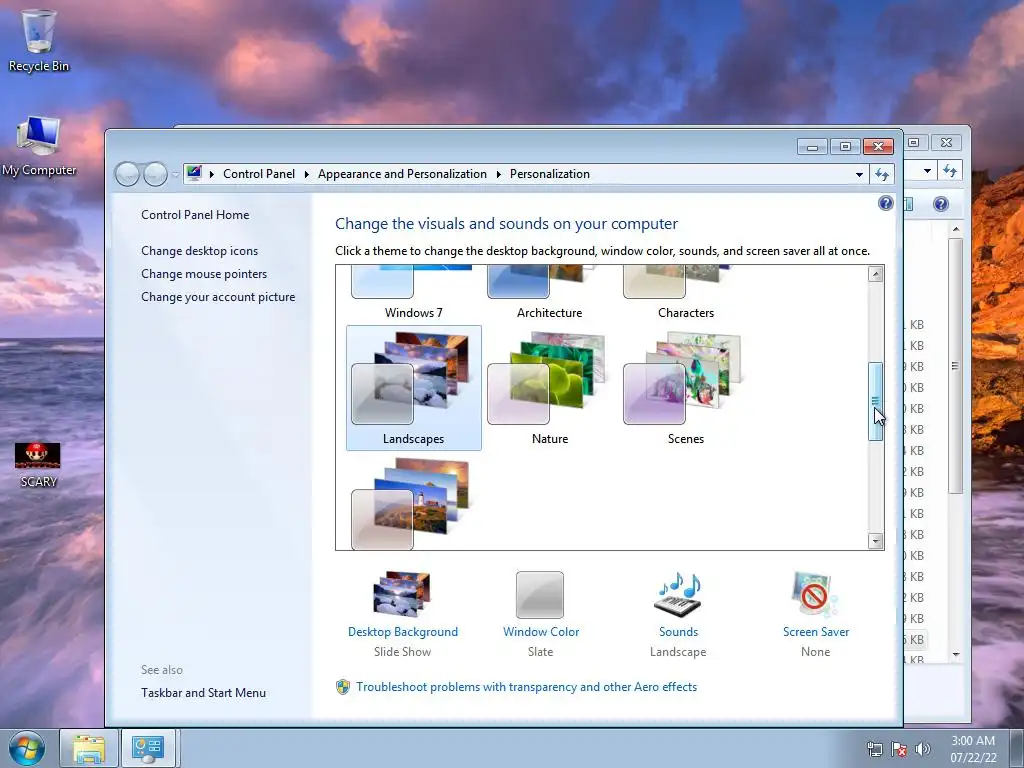Open Change desktop icons link

click(199, 251)
